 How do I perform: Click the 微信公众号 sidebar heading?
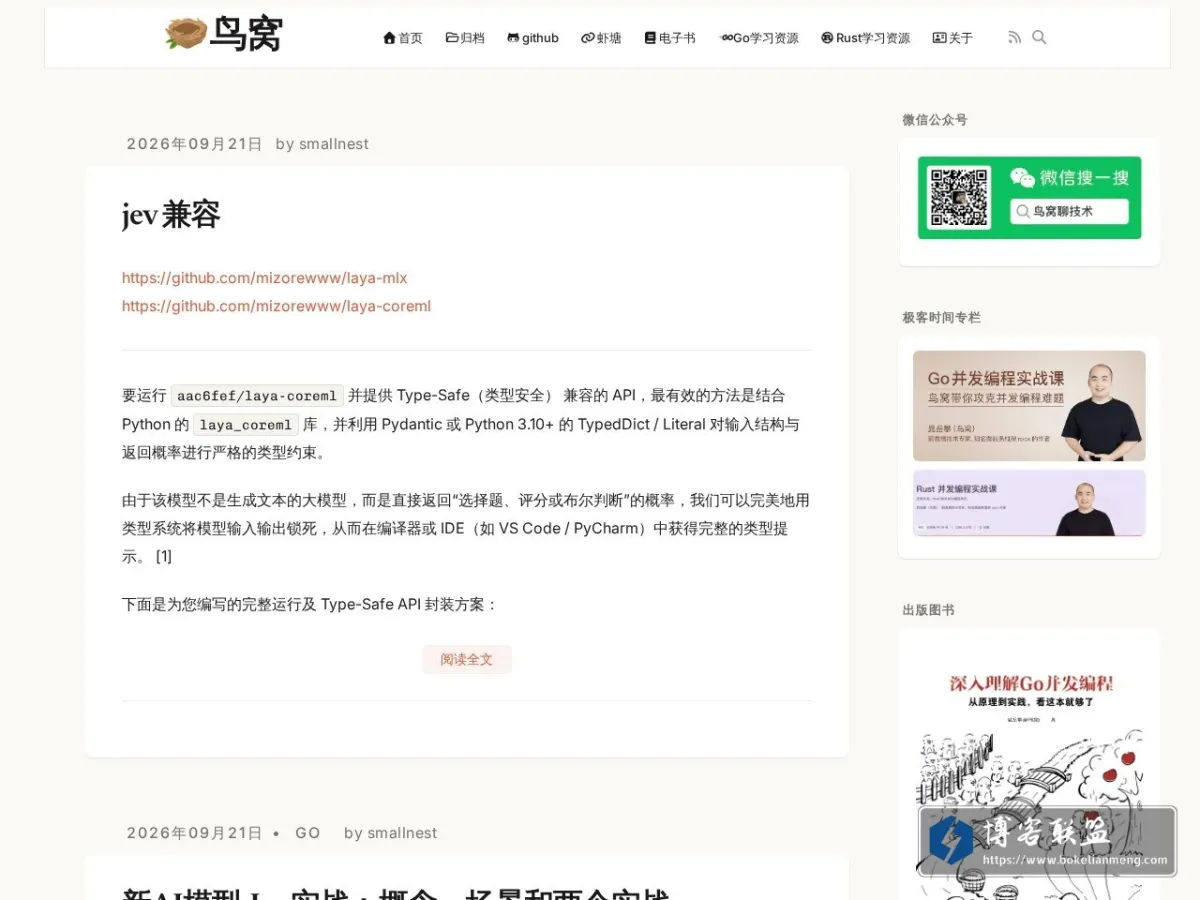coord(935,120)
